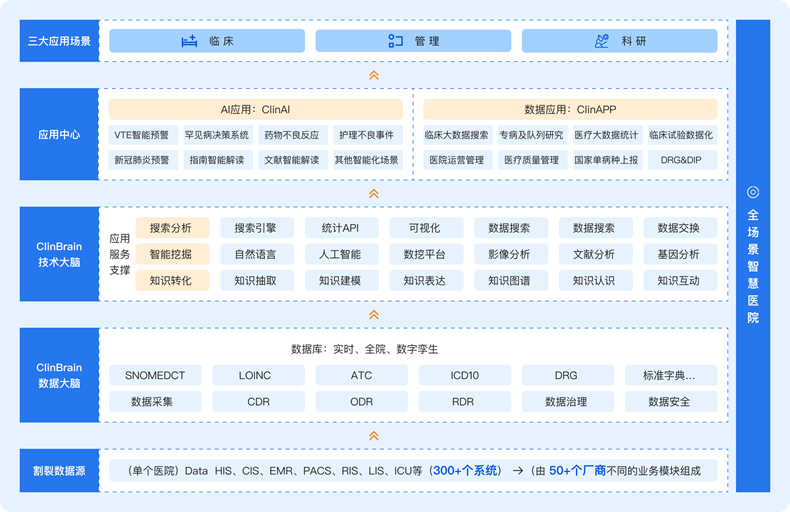790x512 pixels.
Task: Click the 基因分析 box
Action: 680,254
